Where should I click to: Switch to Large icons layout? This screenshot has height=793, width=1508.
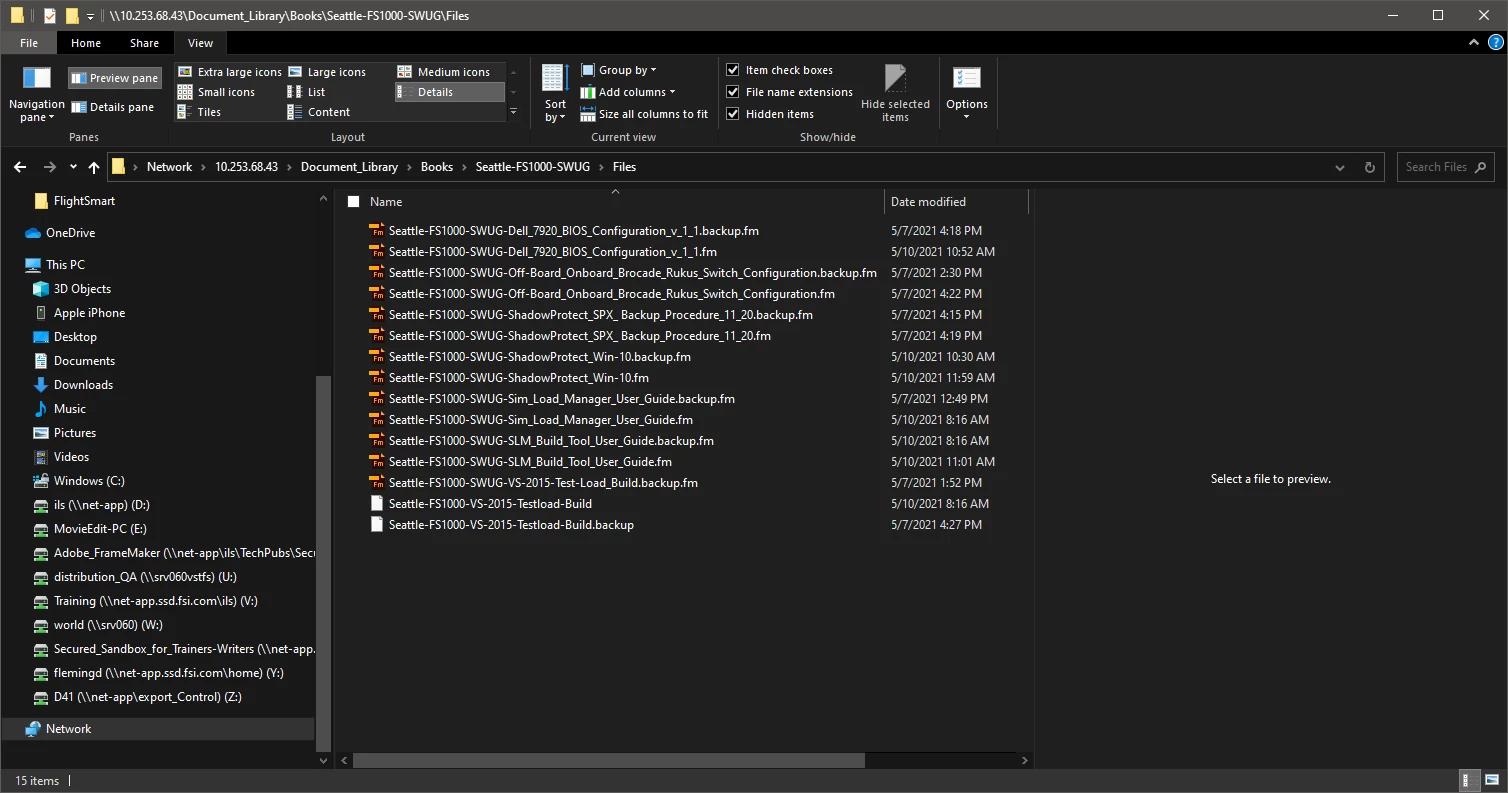click(327, 72)
